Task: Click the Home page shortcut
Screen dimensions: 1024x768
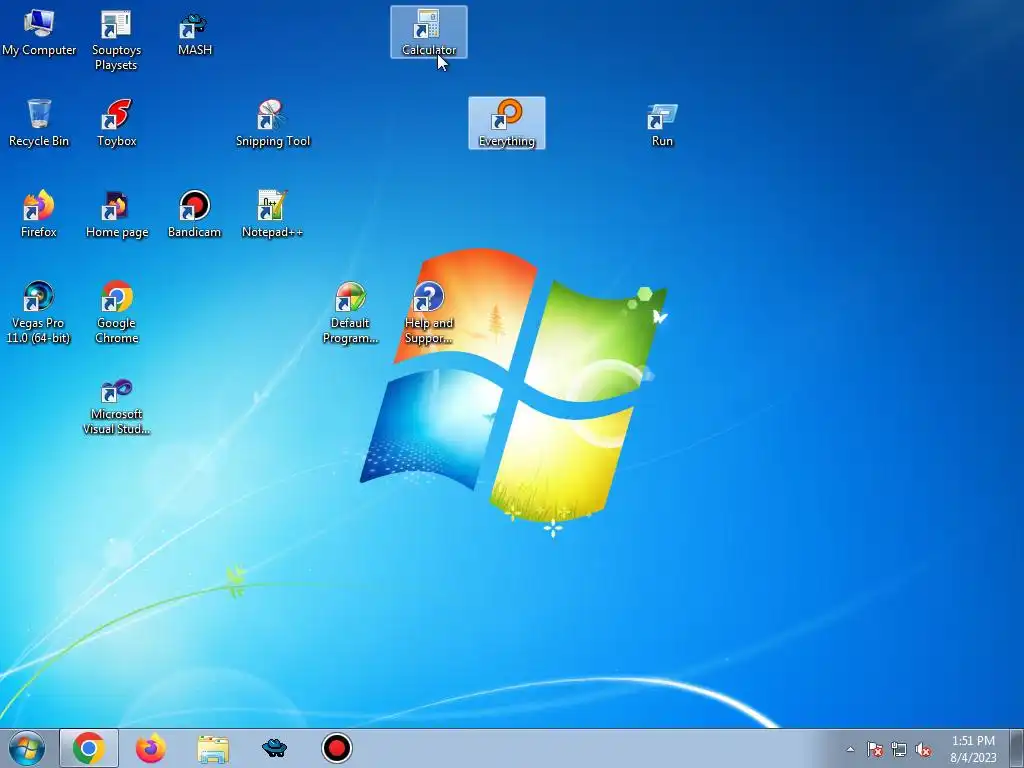Action: click(x=116, y=214)
